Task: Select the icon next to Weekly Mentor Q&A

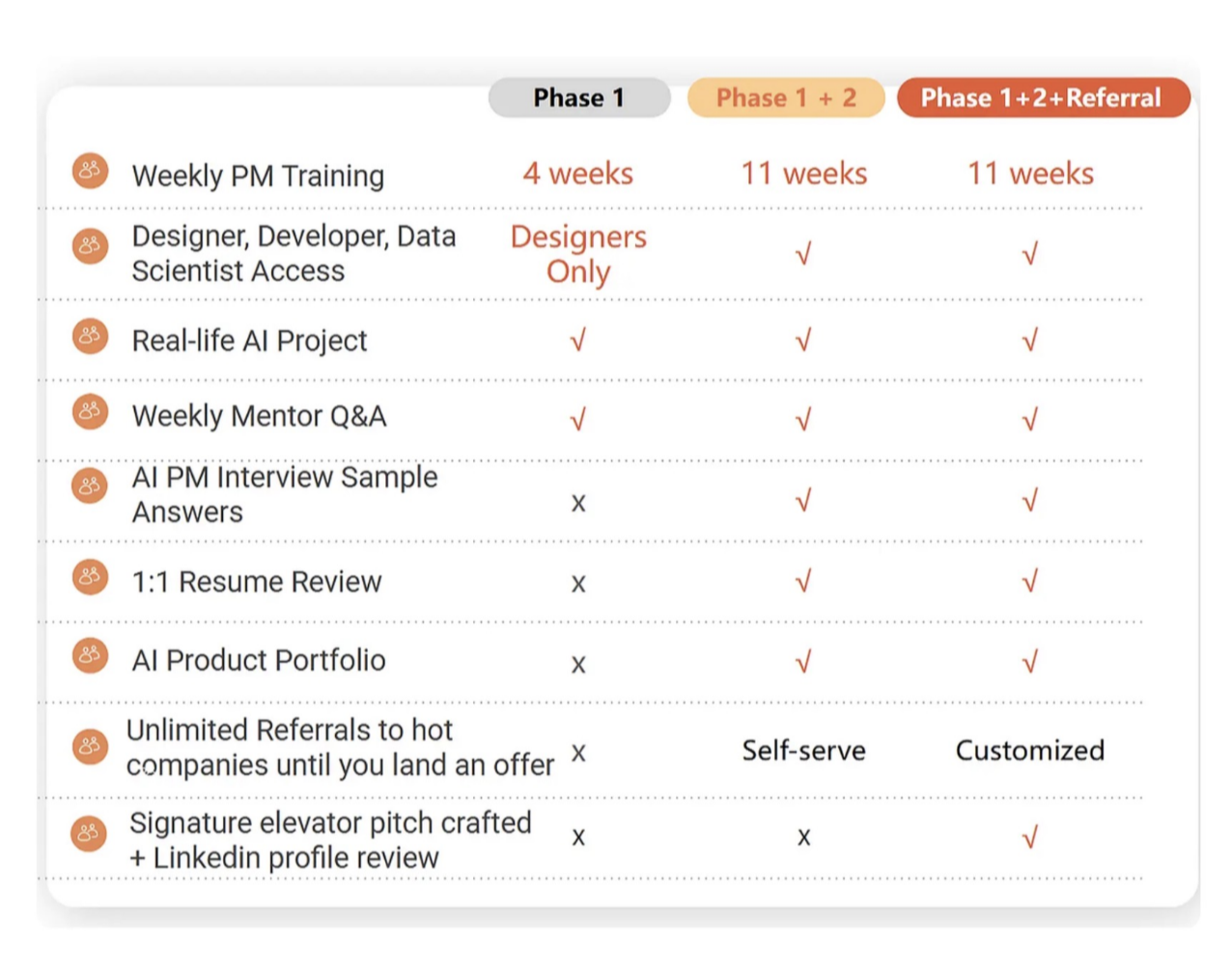Action: [90, 412]
